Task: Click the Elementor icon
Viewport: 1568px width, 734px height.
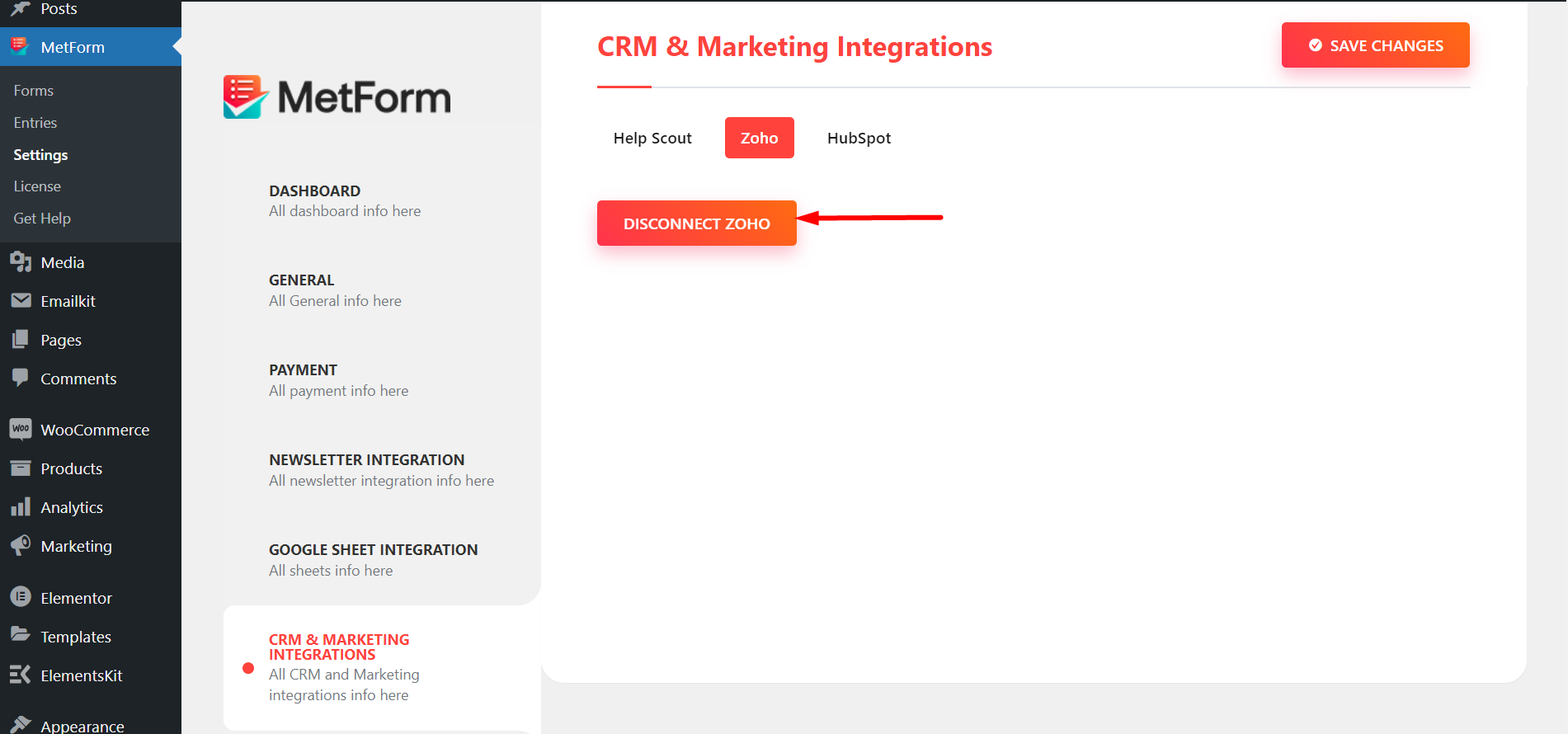Action: click(21, 597)
